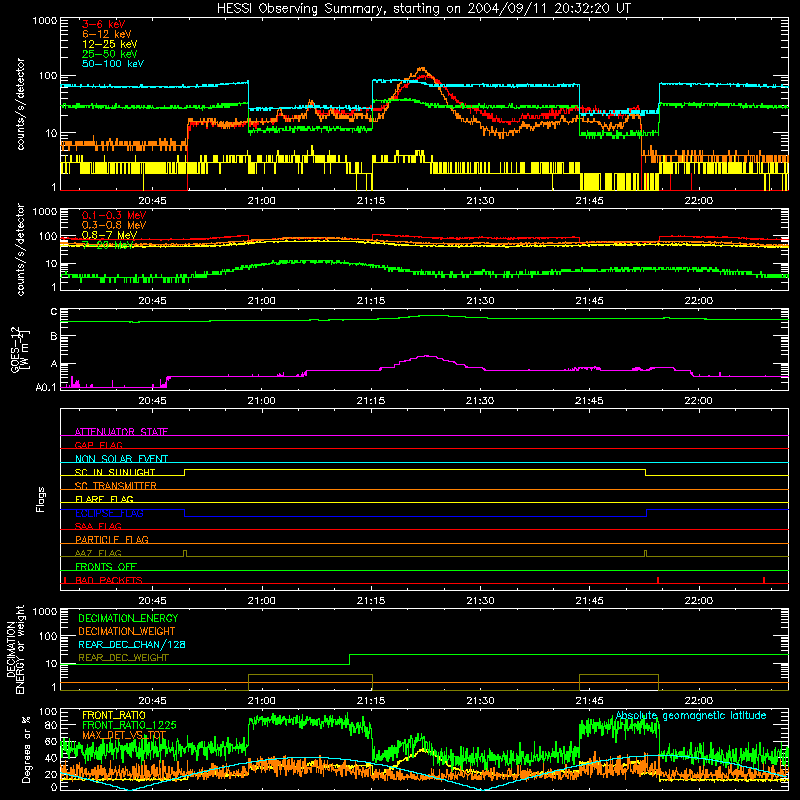This screenshot has width=800, height=800.
Task: Click the GOES-12 axis label
Action: [20, 349]
